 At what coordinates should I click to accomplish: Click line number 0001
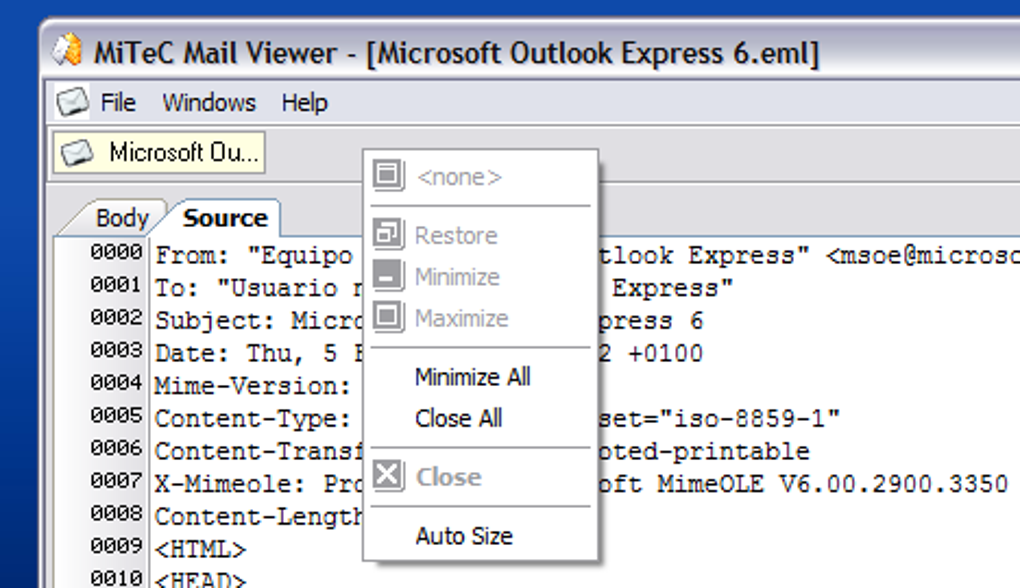(116, 284)
